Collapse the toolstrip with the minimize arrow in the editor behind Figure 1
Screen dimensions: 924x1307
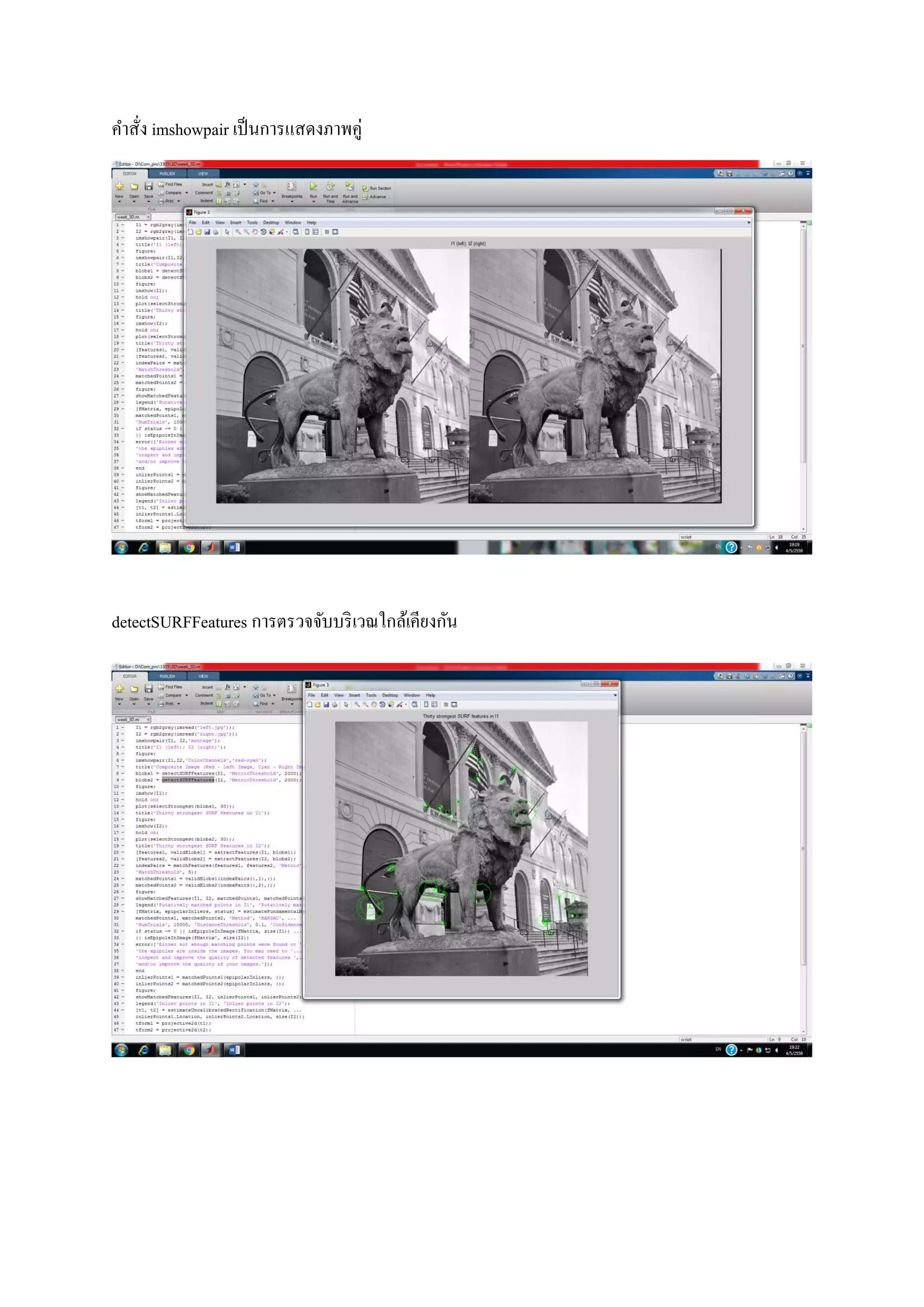point(808,174)
